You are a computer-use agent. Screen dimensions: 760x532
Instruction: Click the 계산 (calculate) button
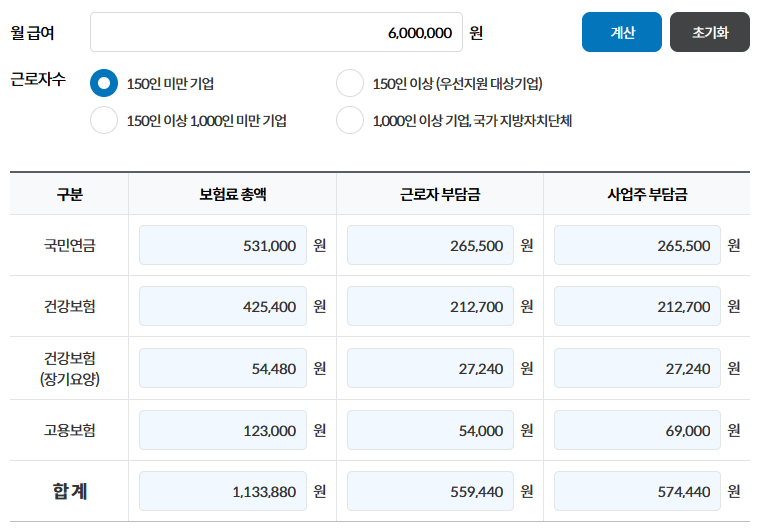621,32
